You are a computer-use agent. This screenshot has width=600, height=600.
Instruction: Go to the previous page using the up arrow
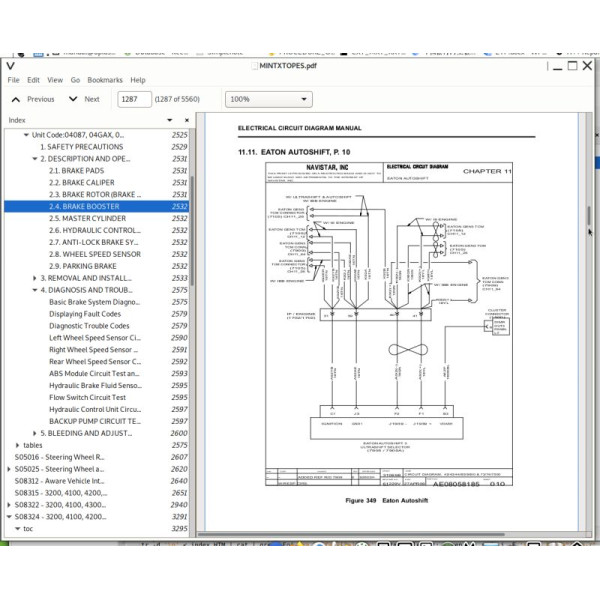(x=17, y=99)
